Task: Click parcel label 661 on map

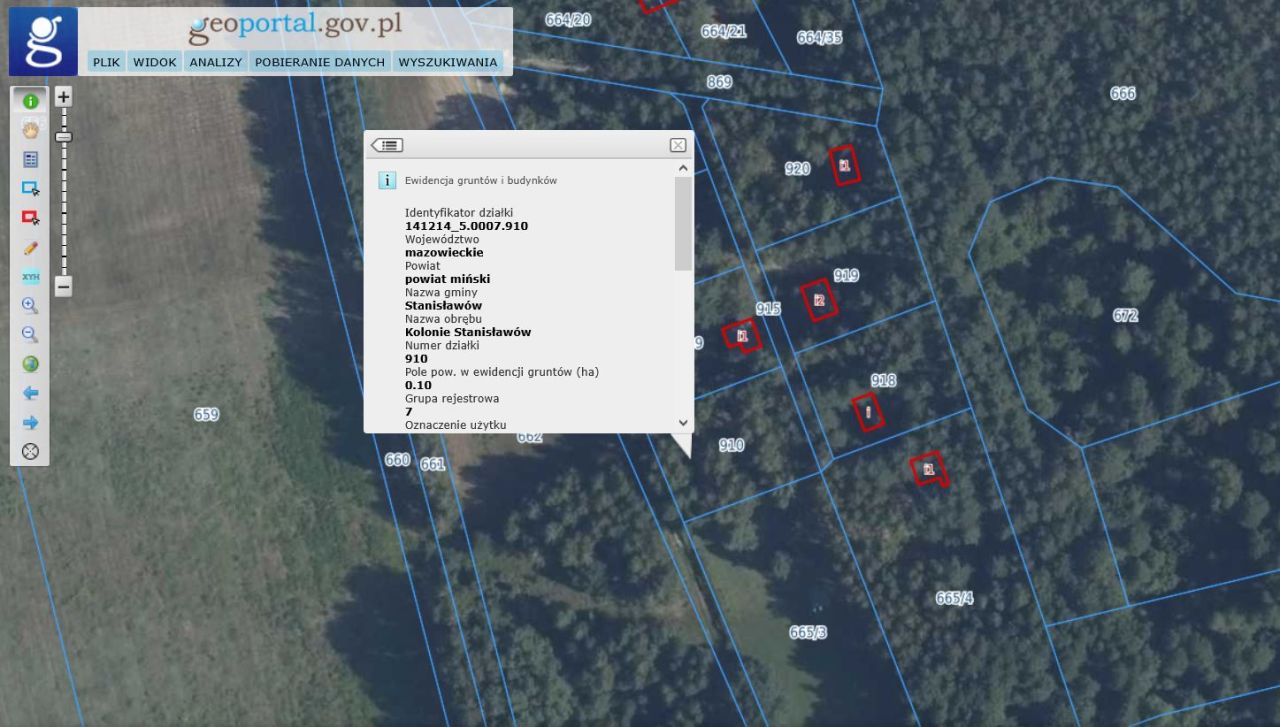Action: (x=432, y=464)
